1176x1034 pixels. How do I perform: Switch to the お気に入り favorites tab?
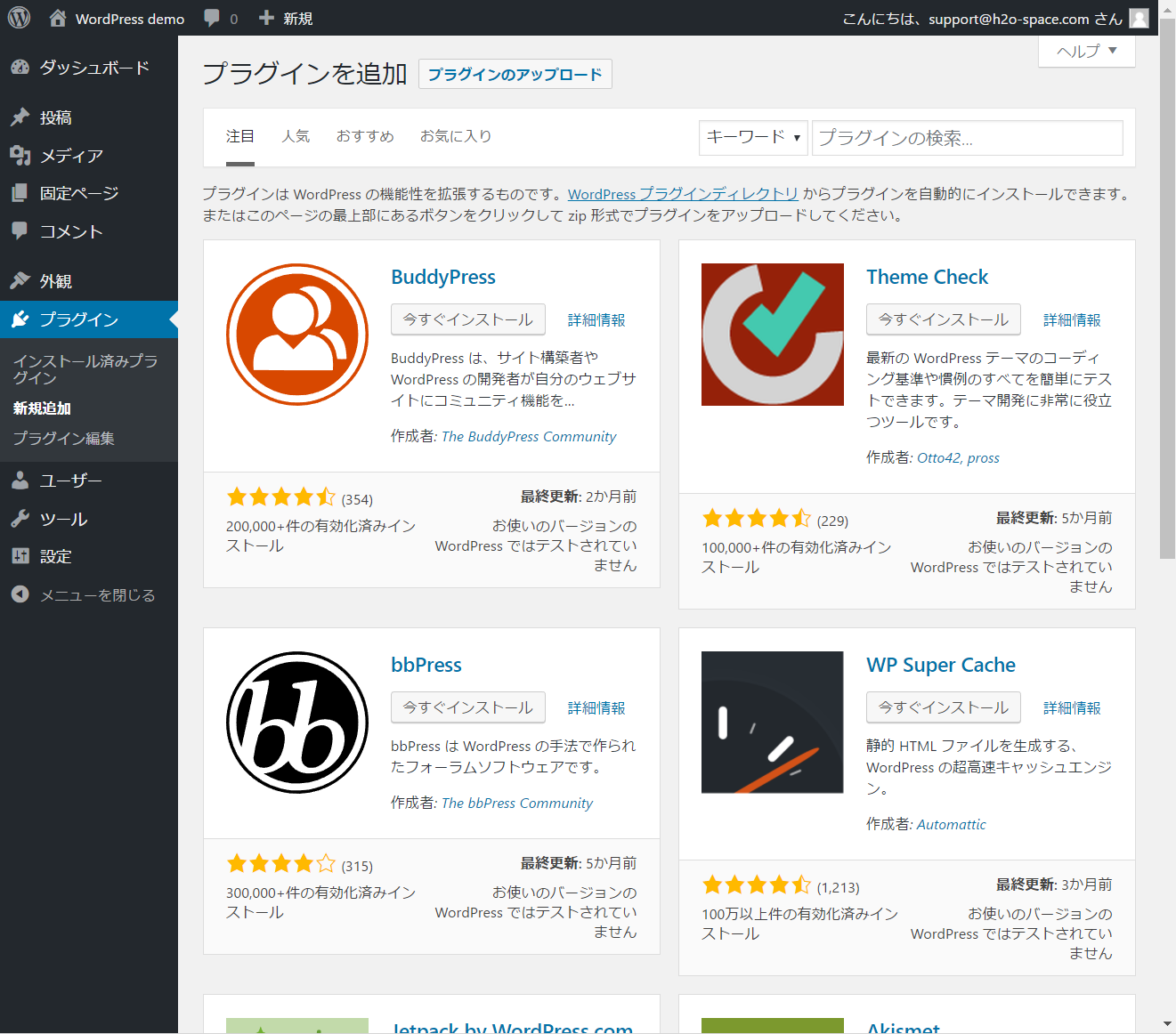tap(456, 136)
